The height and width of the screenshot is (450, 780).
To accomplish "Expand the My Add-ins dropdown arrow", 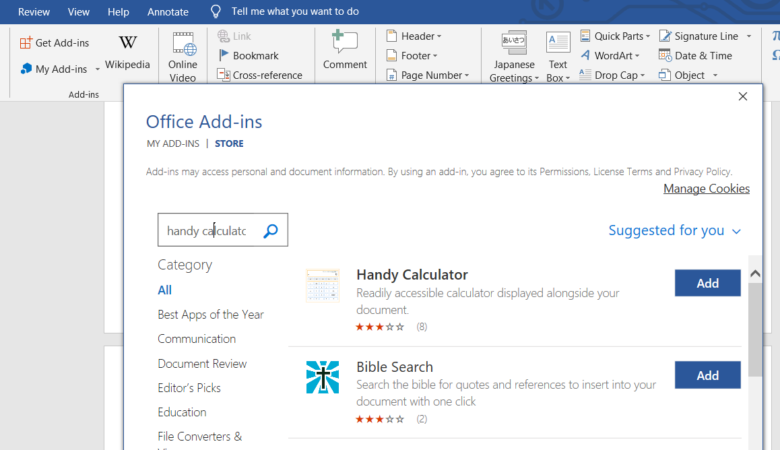I will click(98, 69).
